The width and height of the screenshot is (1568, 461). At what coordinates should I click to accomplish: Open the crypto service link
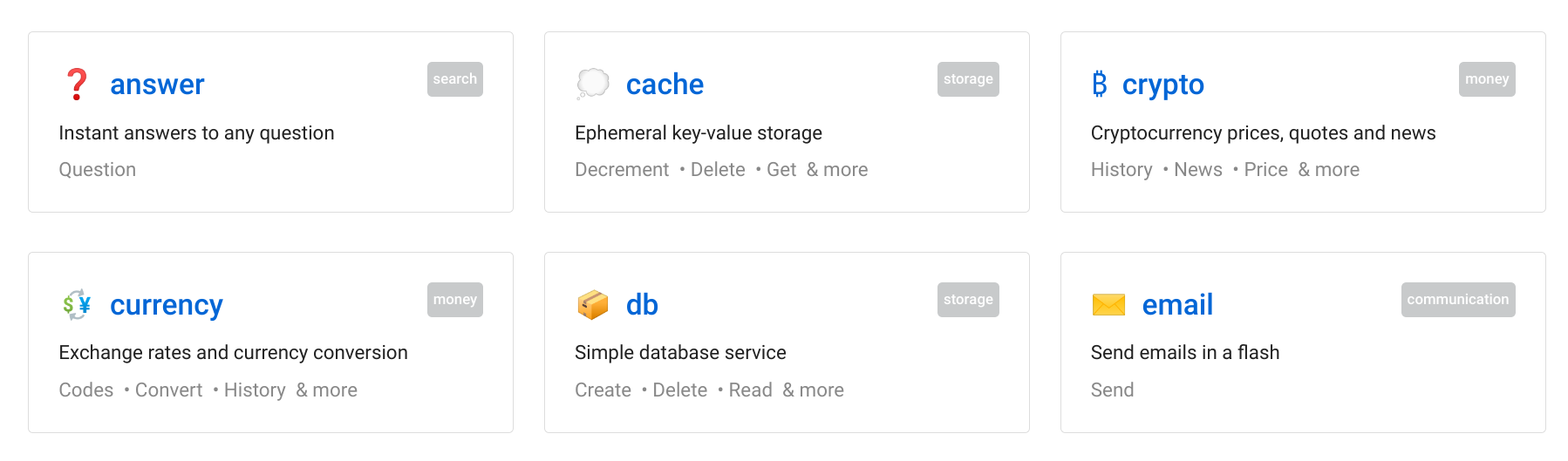[1162, 85]
